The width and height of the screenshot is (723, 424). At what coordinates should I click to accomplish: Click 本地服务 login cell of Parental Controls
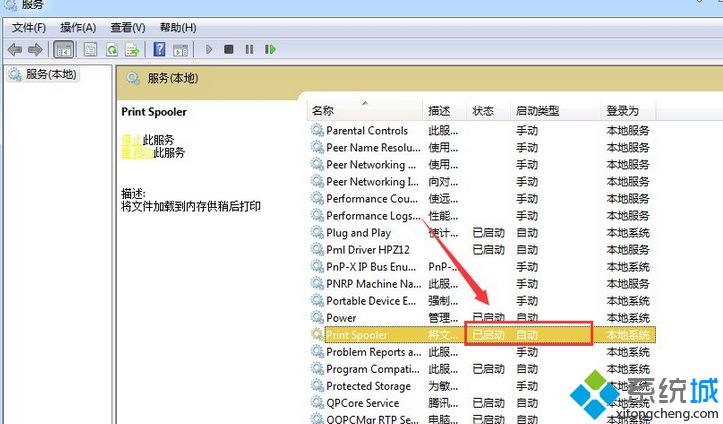click(x=628, y=130)
